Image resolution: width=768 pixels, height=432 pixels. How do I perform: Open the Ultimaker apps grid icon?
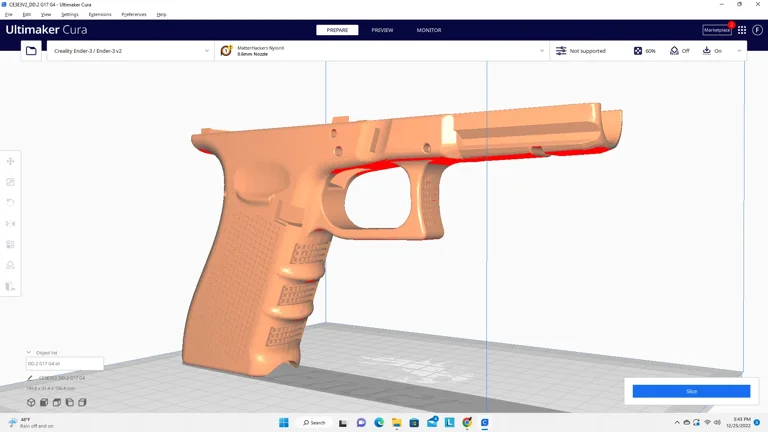click(742, 30)
